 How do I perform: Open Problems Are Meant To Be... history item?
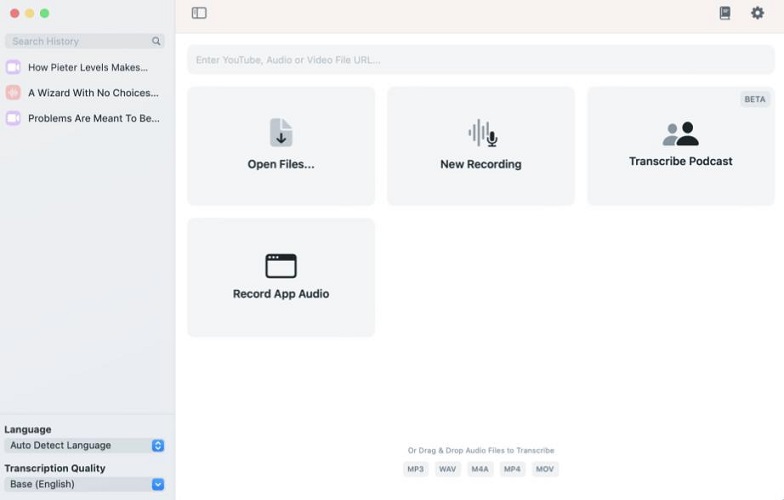pyautogui.click(x=84, y=118)
